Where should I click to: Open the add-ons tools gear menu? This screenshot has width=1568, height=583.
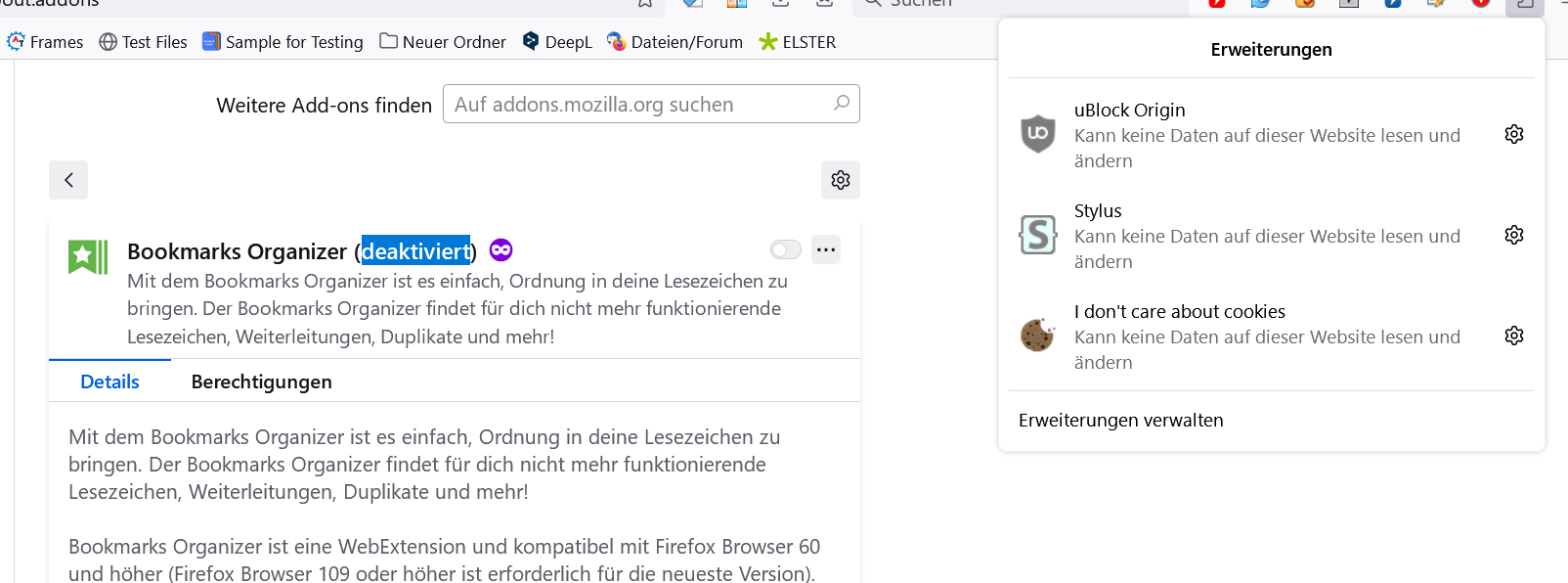click(x=841, y=180)
